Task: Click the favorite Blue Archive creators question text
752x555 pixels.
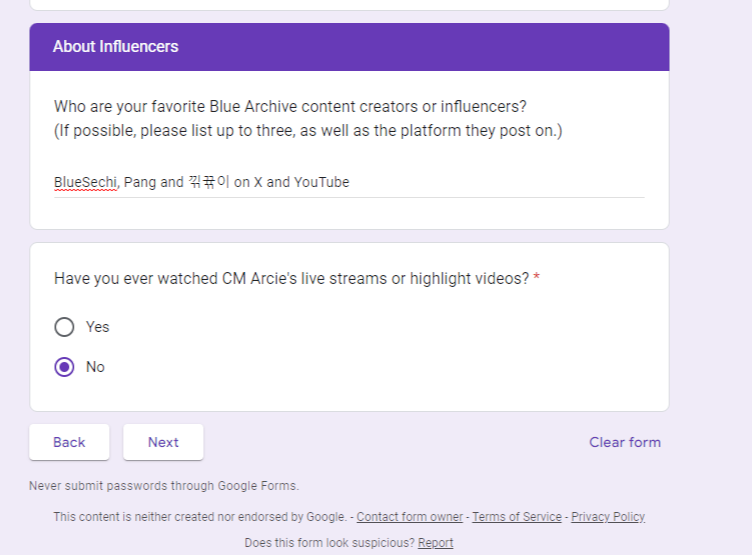Action: tap(308, 118)
